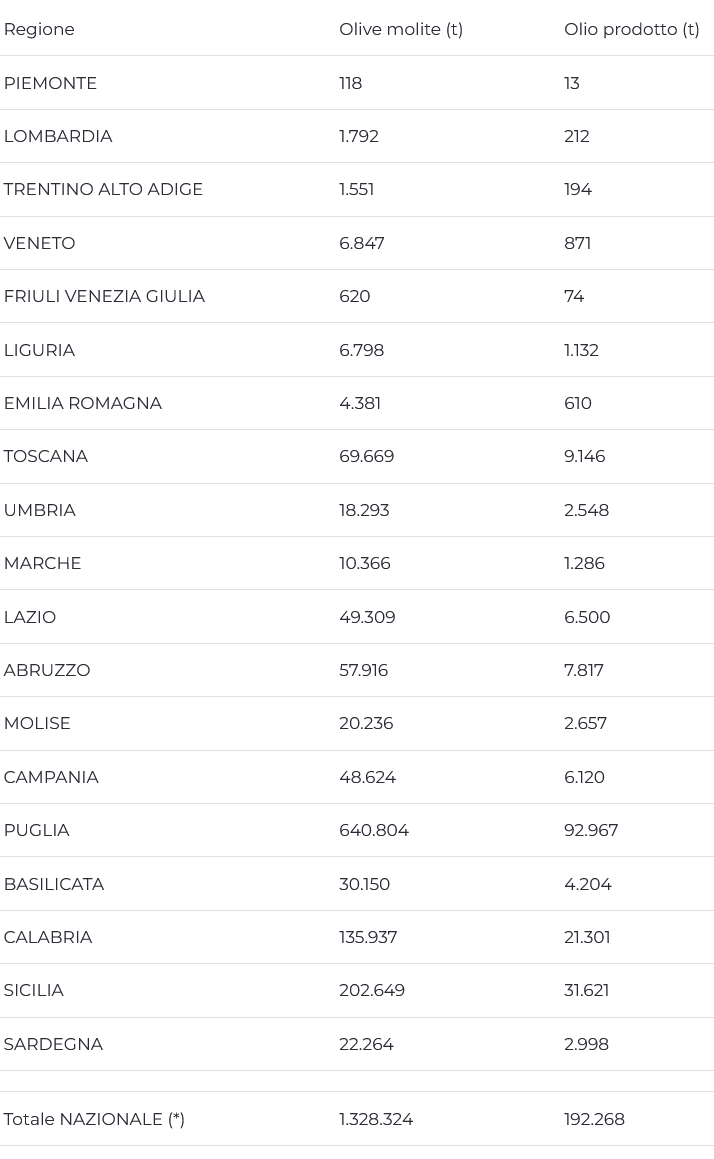Viewport: 714px width, 1159px height.
Task: Select the MARCHE region cell
Action: 42,563
